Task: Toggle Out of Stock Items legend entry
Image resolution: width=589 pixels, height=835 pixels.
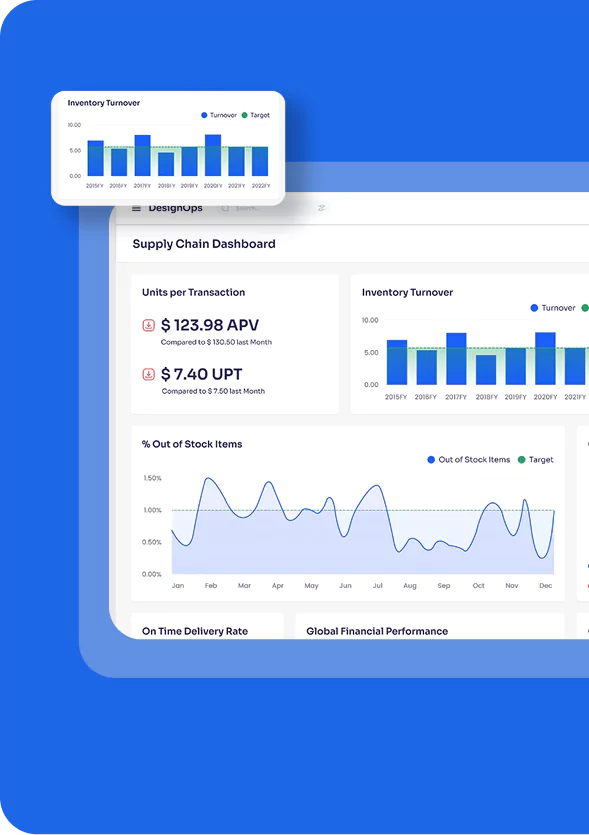Action: (469, 460)
